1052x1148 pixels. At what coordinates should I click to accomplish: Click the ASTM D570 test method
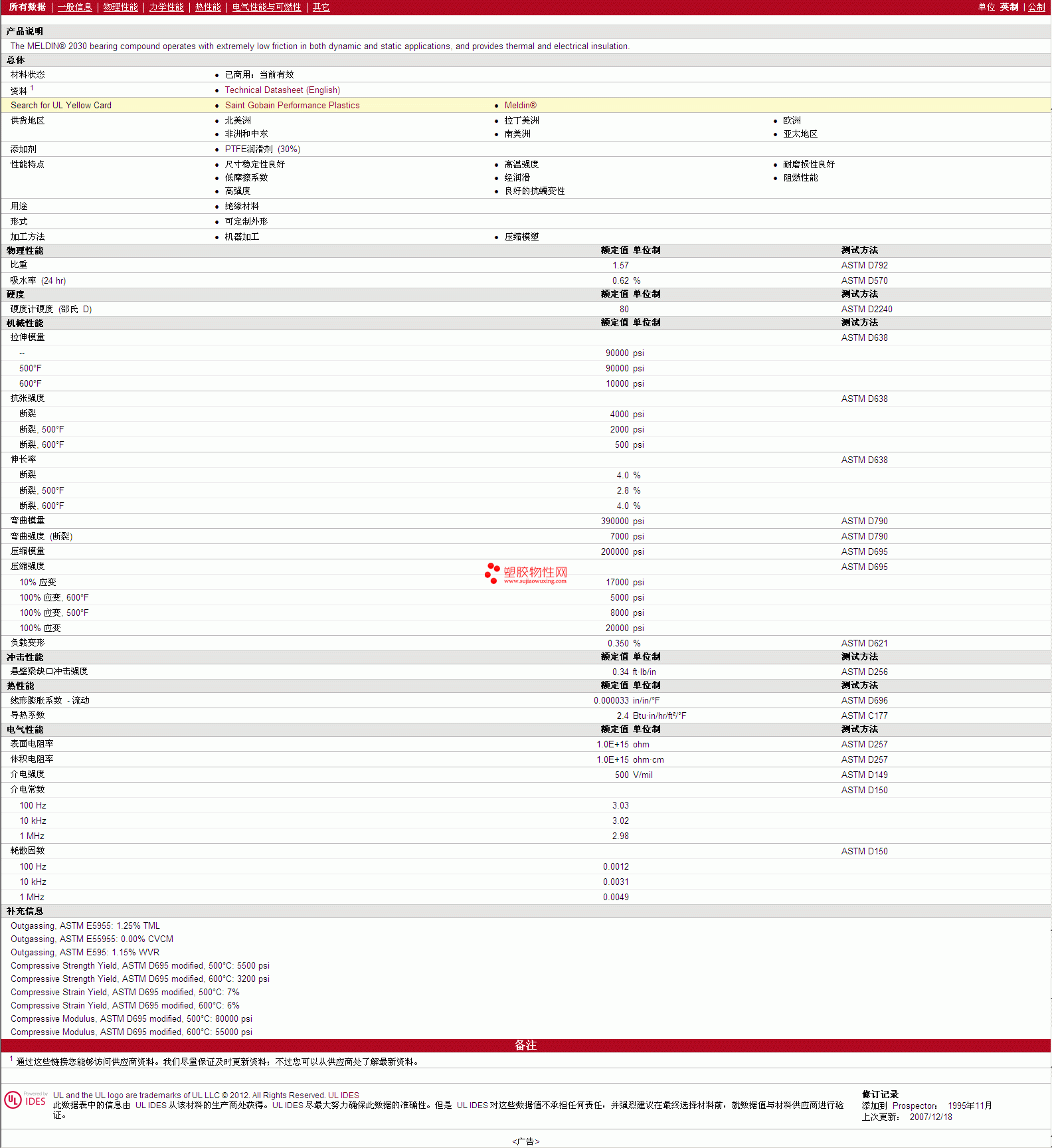point(864,280)
